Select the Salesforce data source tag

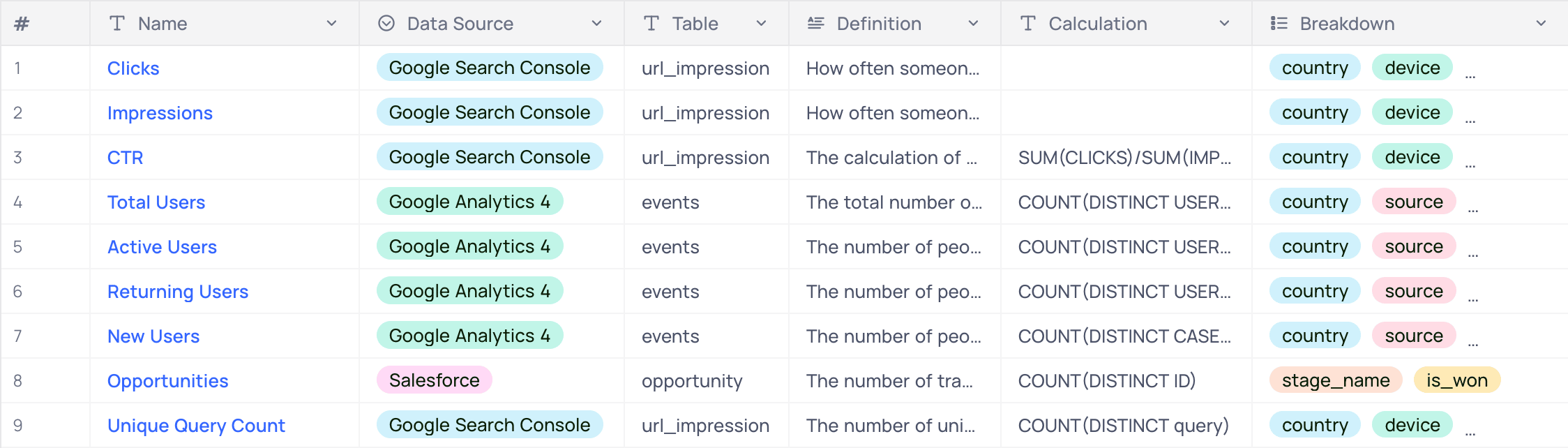tap(435, 380)
